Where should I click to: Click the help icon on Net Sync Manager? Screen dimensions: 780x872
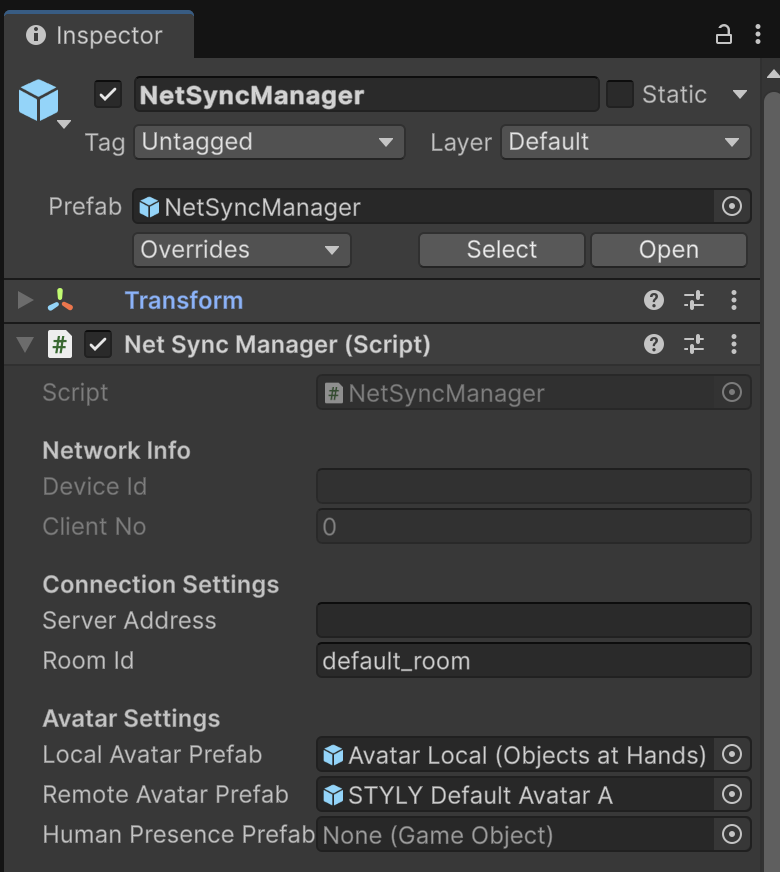tap(653, 343)
